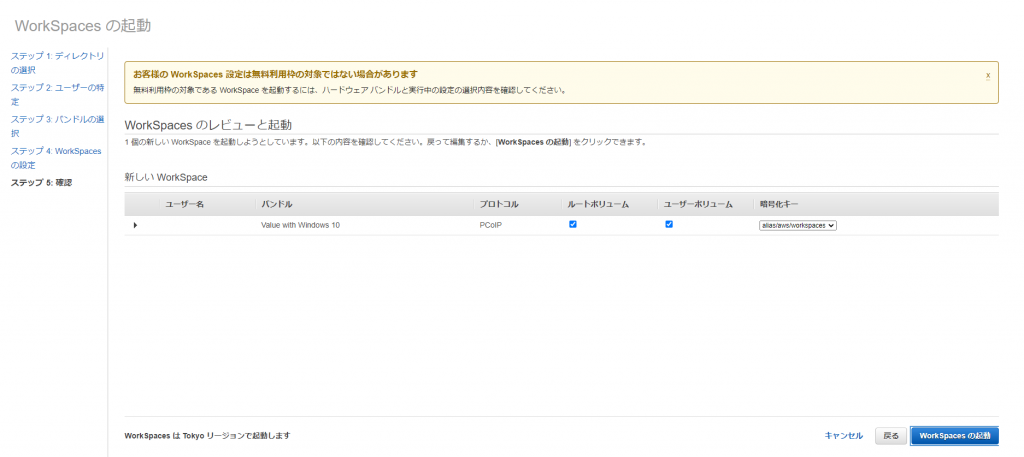The image size is (1024, 457).
Task: Click the WorkSpaces の起動 page title
Action: pyautogui.click(x=83, y=26)
